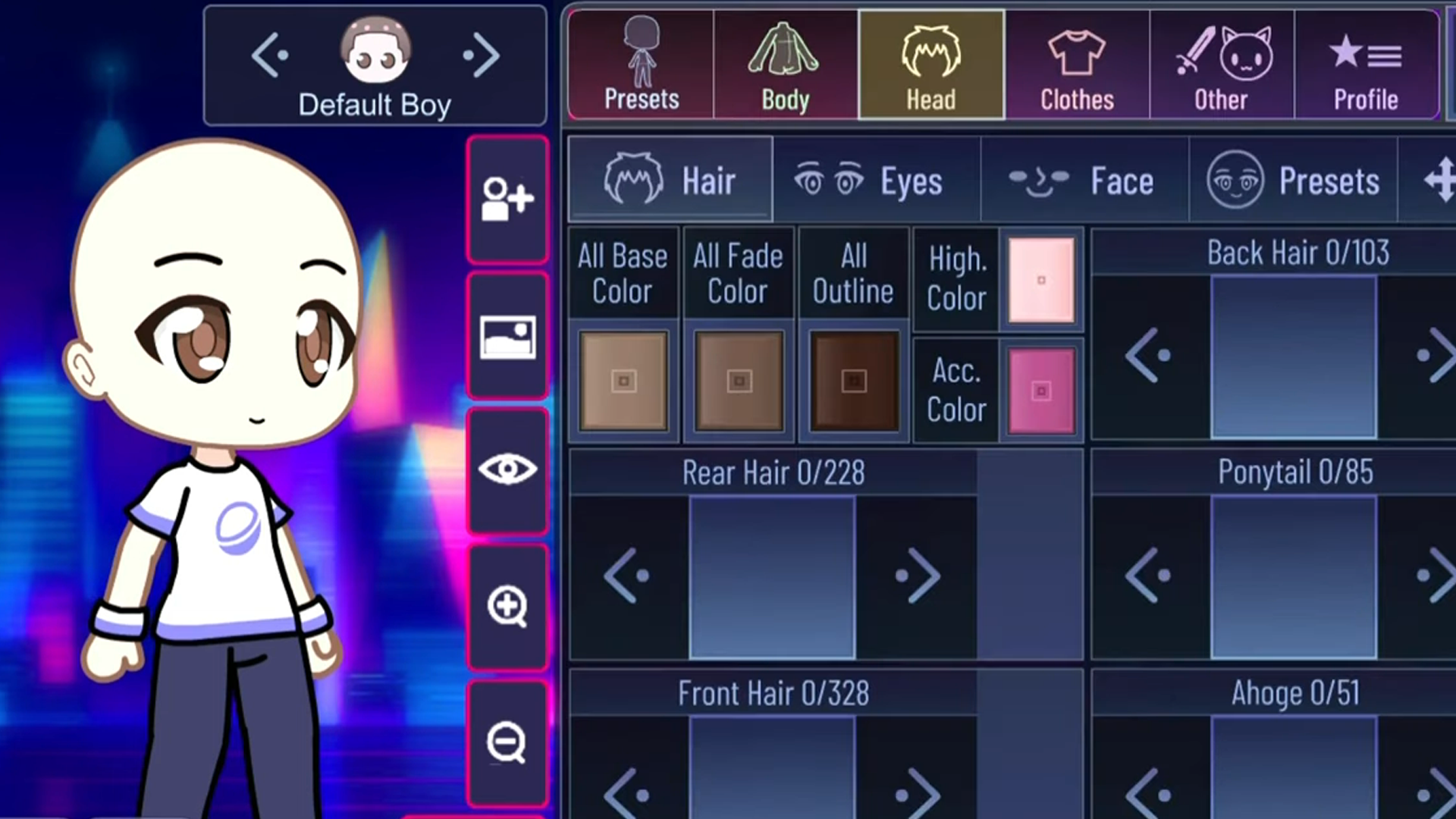Click the Ahoge 0/51 header
The image size is (1456, 819).
pos(1295,692)
